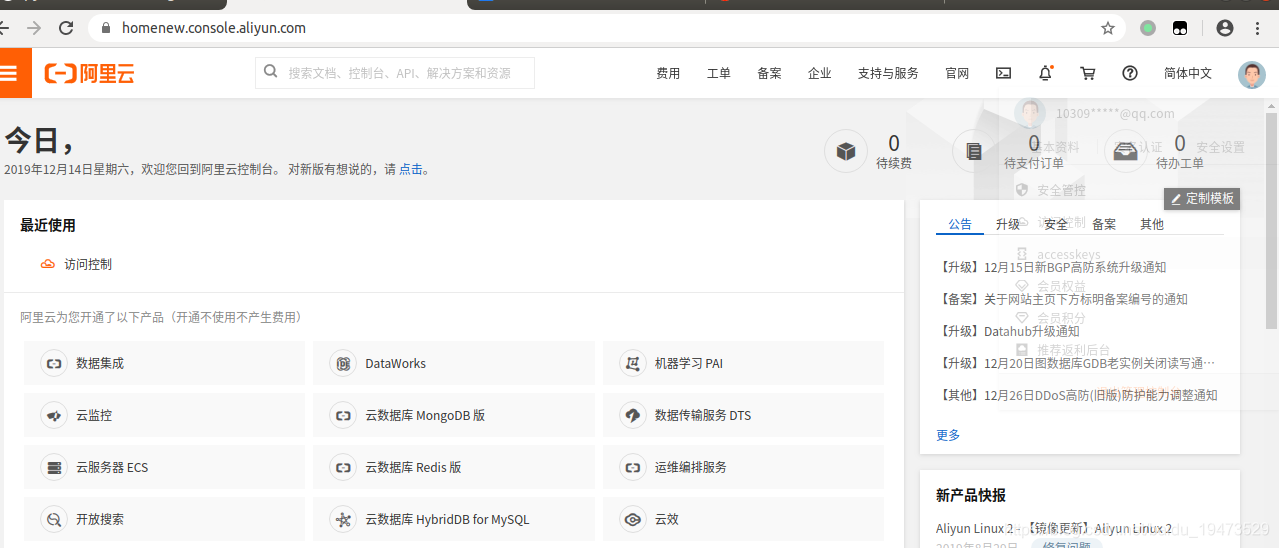Click 更多 to see more announcements
Viewport: 1279px width, 548px height.
point(948,435)
